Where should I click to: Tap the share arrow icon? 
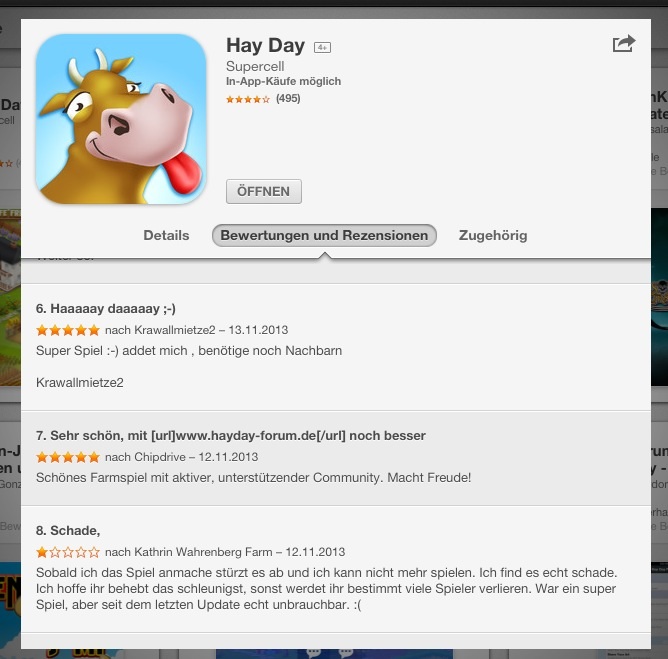[624, 43]
